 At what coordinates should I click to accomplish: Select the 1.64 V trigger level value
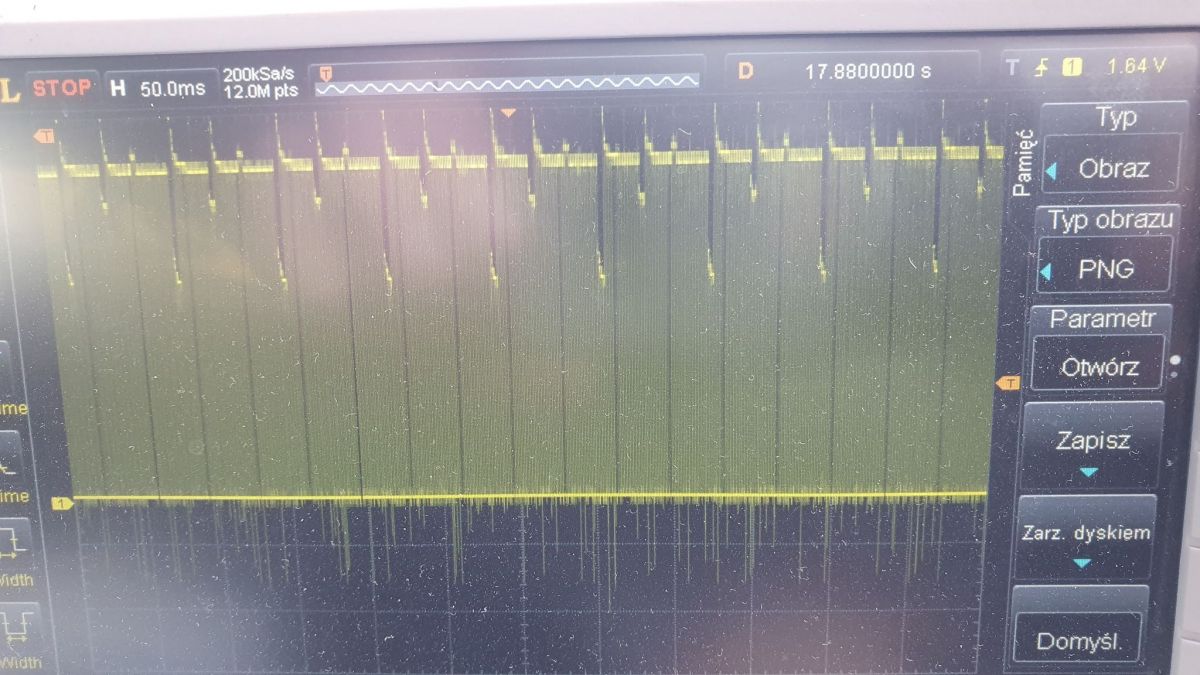point(1136,67)
